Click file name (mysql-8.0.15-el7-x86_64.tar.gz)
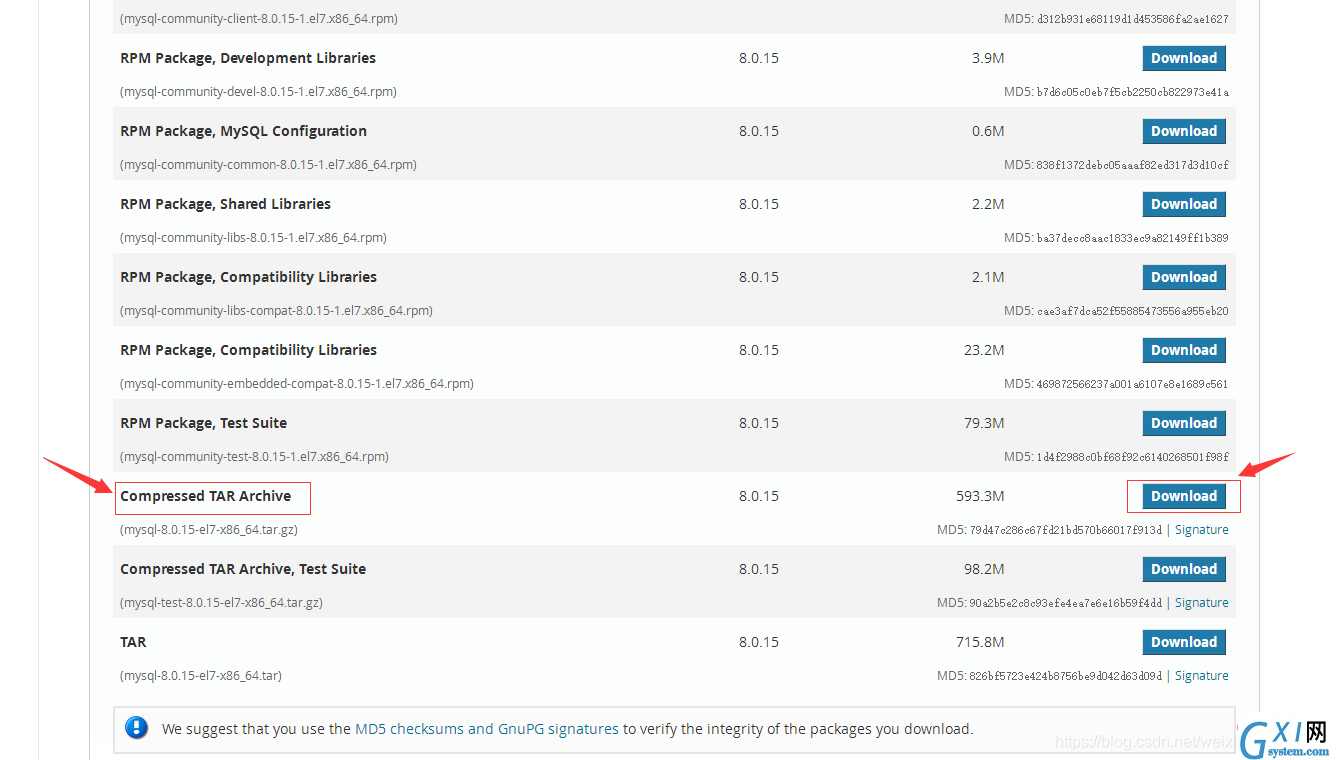Screen dimensions: 1336x760 coord(209,530)
